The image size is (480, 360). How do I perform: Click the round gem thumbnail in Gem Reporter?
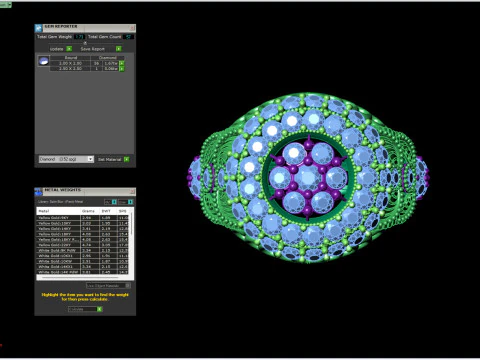43,61
